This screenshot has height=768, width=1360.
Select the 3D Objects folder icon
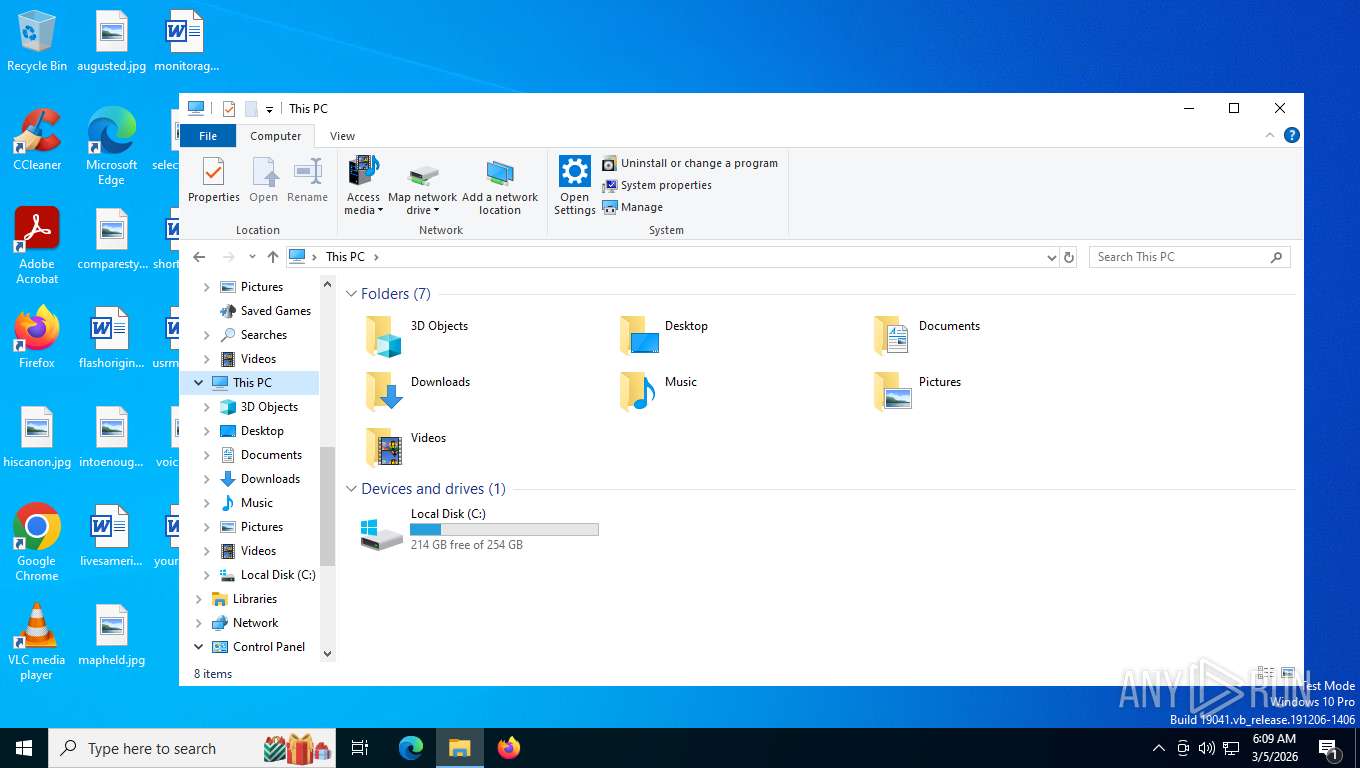pos(383,336)
